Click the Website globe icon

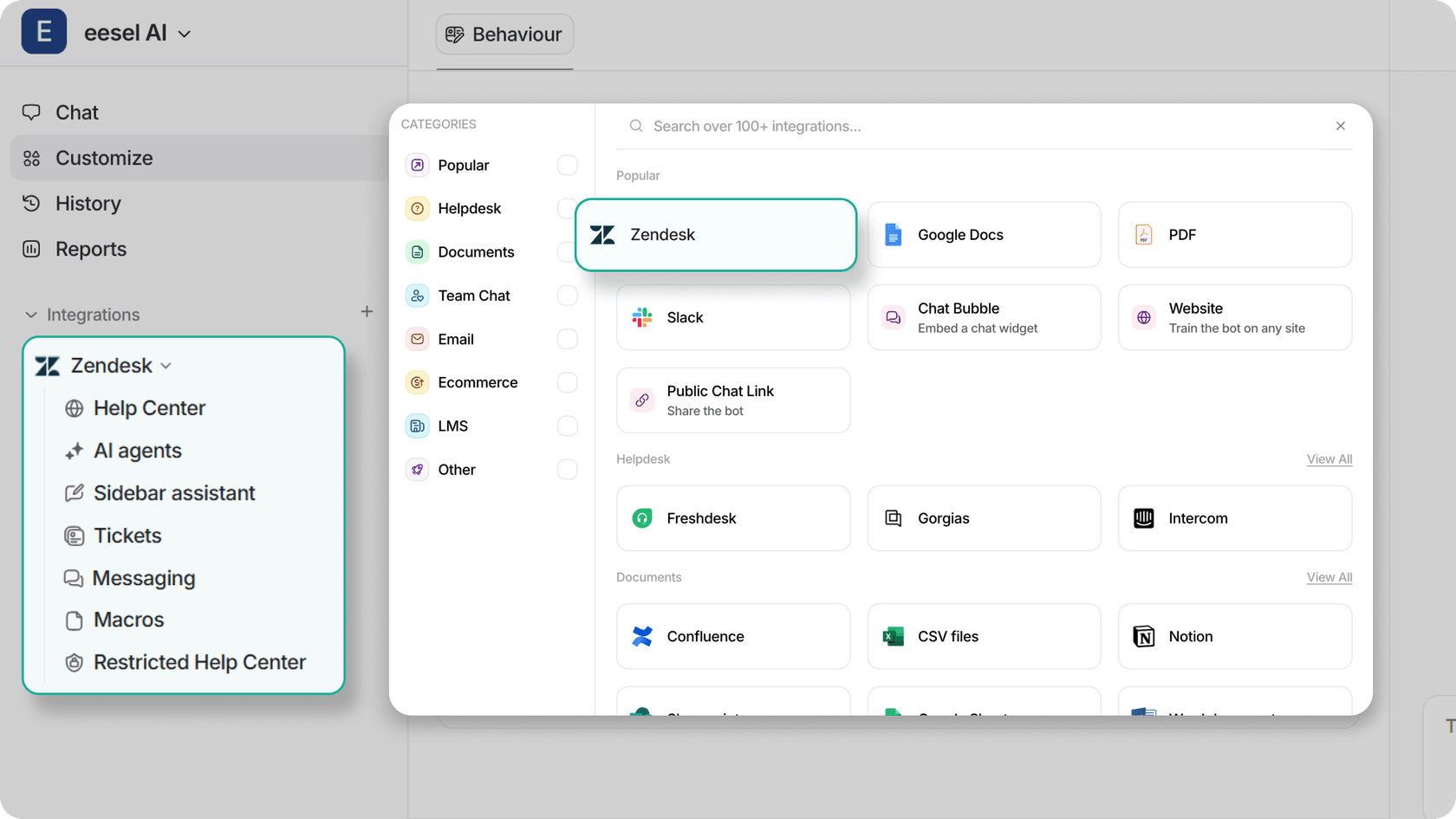point(1144,317)
